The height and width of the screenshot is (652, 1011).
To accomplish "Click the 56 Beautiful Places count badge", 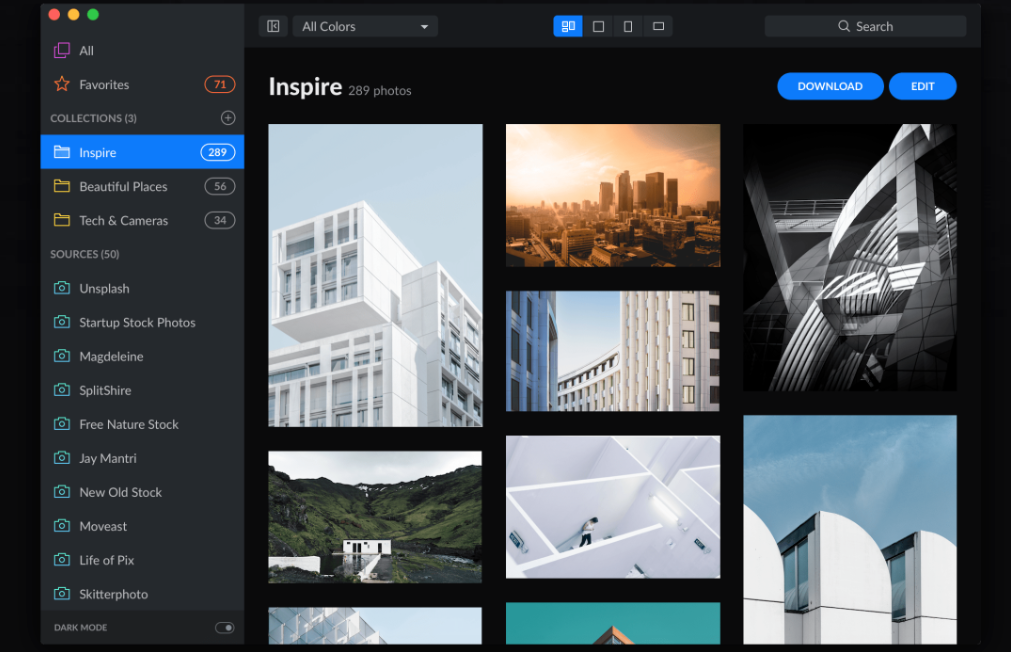I will [x=220, y=186].
